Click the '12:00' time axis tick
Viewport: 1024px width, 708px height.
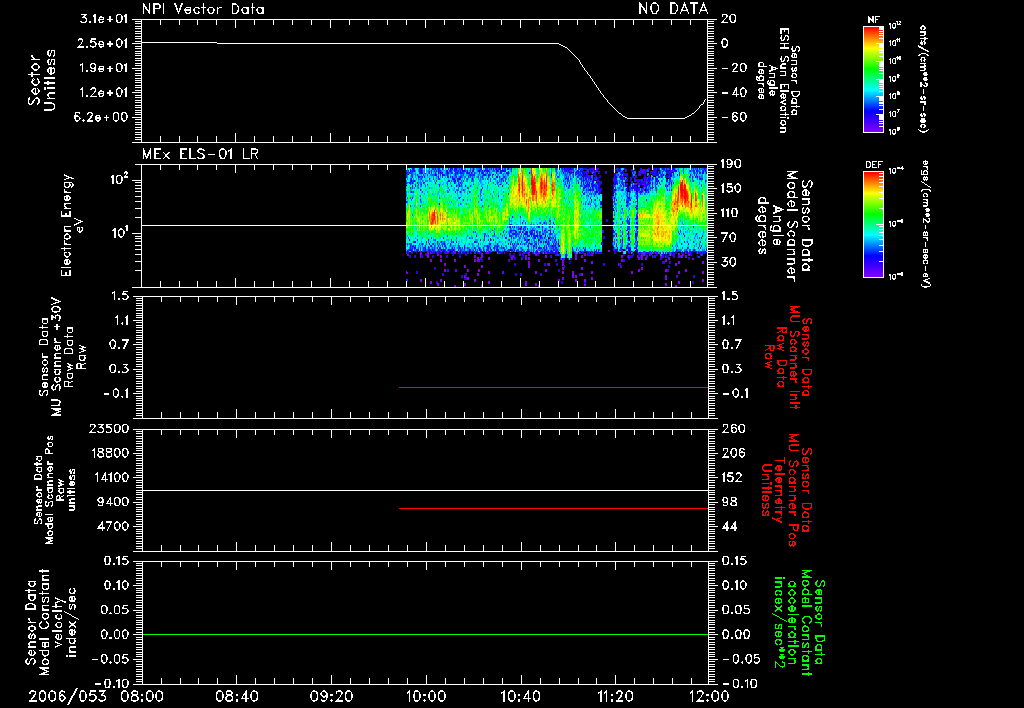pyautogui.click(x=709, y=696)
